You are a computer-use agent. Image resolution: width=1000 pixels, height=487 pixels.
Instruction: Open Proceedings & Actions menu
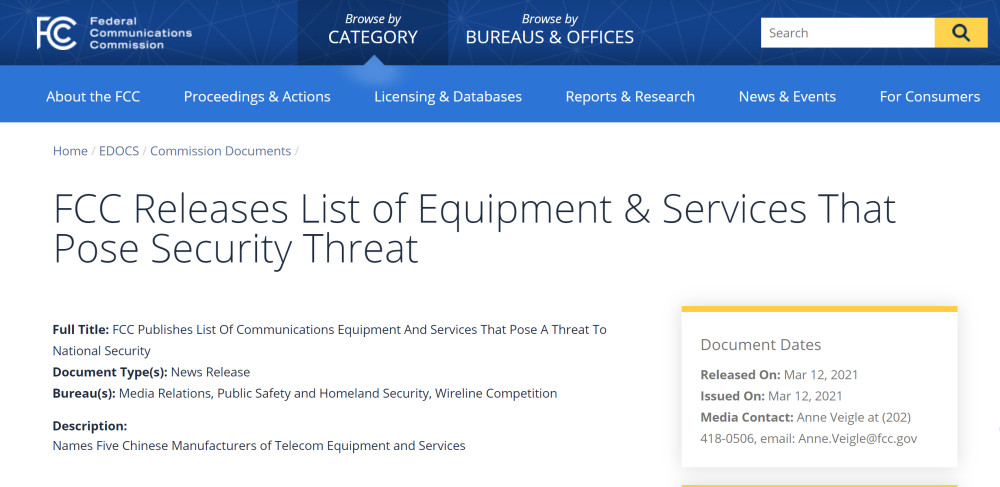[x=257, y=97]
